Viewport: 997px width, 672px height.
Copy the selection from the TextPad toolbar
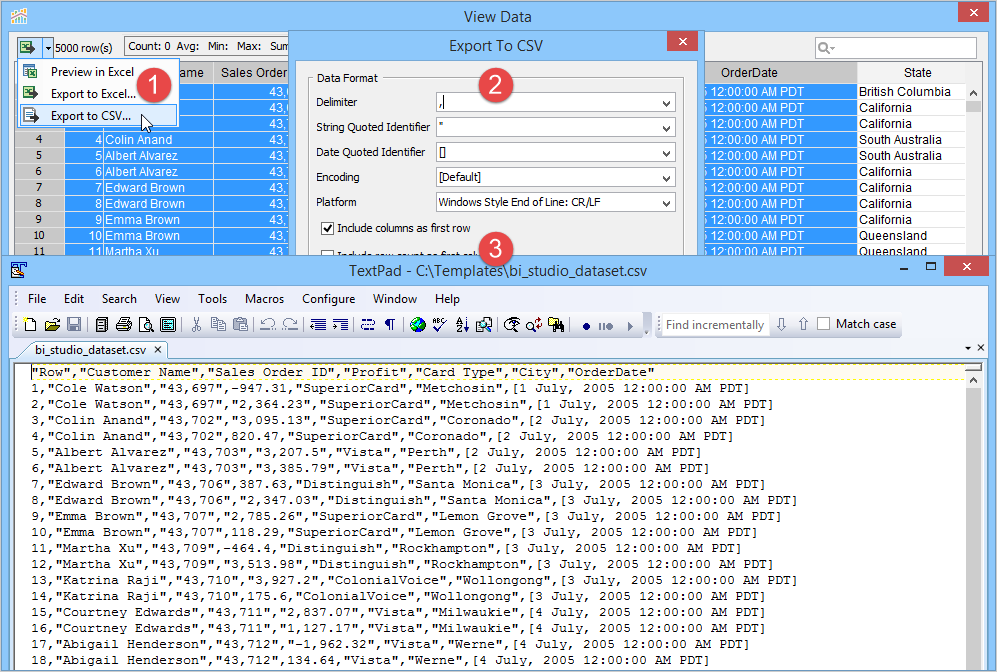[x=218, y=325]
